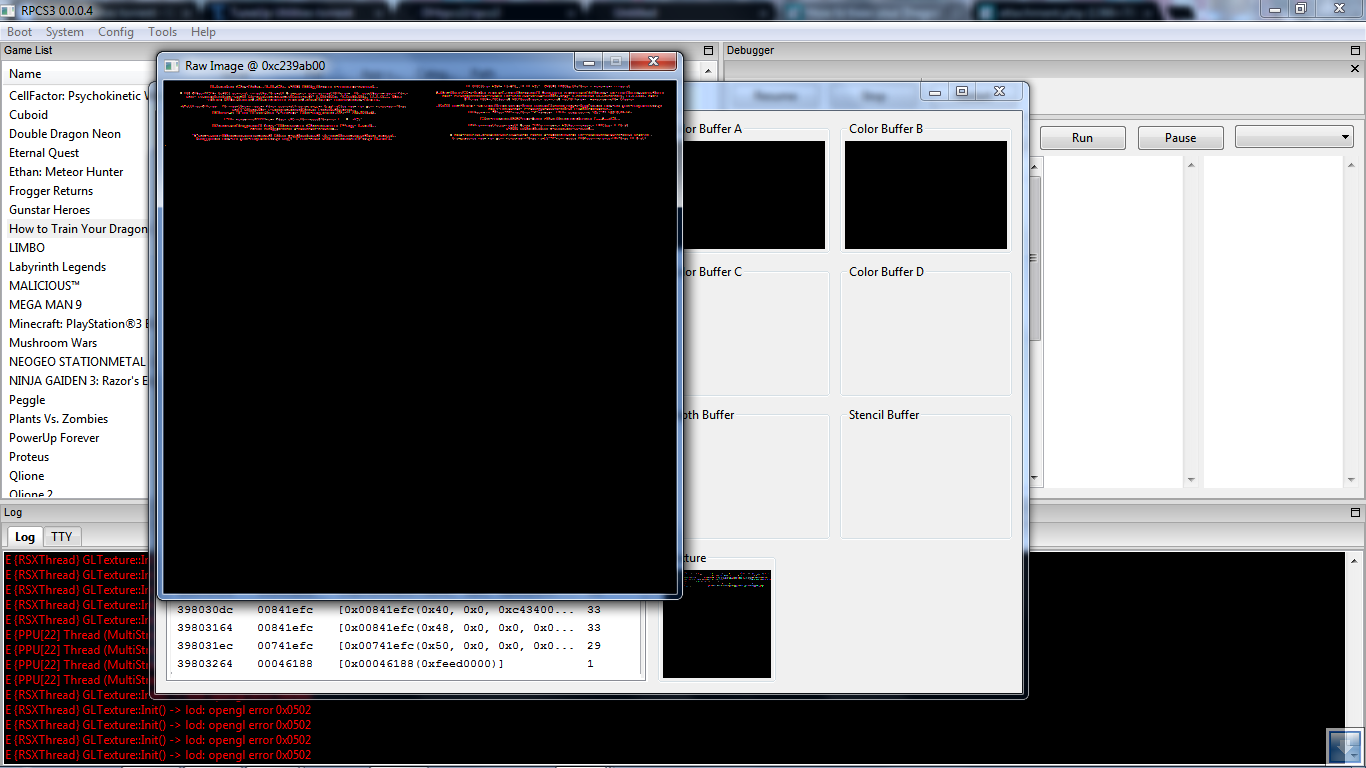1366x768 pixels.
Task: Close the Debugger panel
Action: tap(1356, 69)
